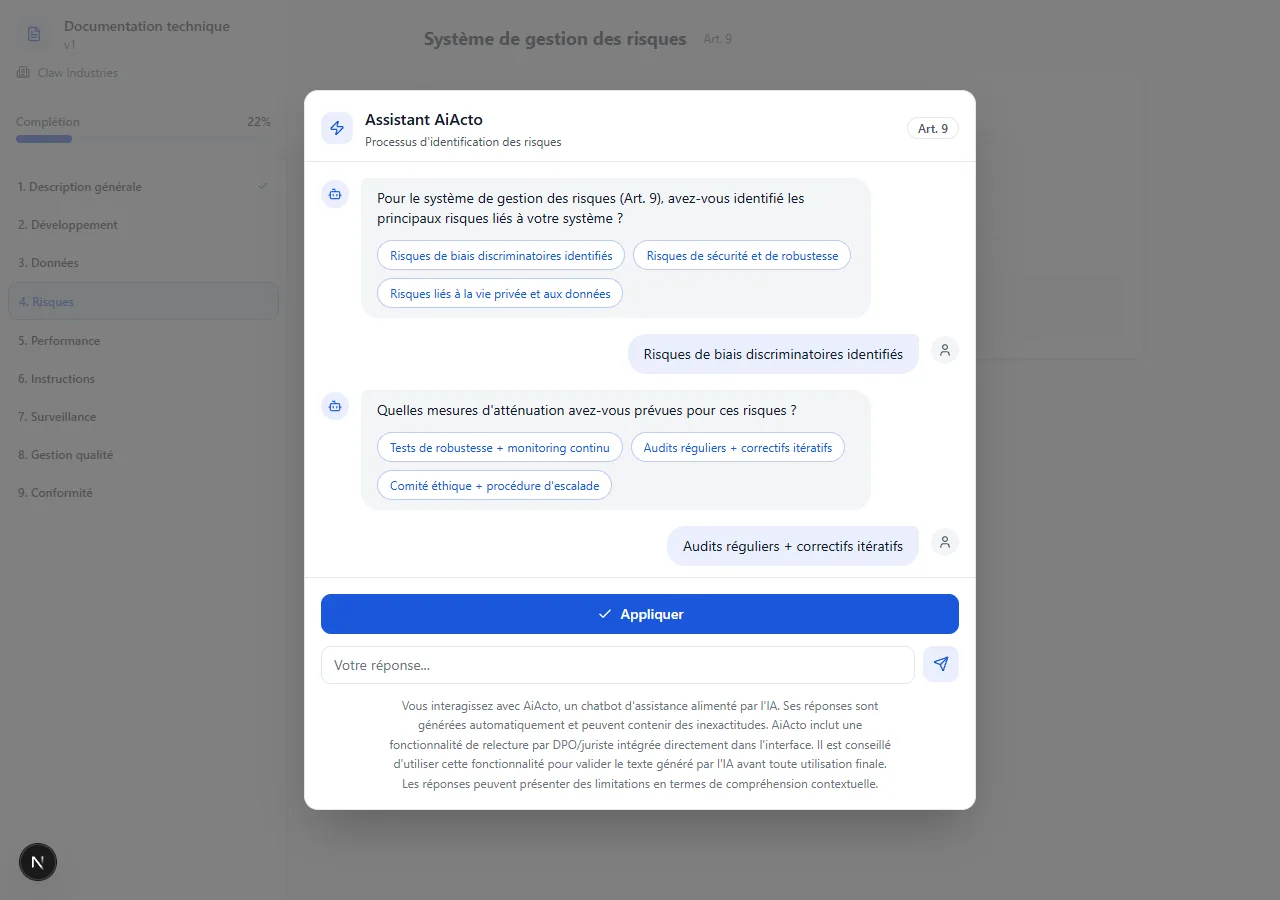The height and width of the screenshot is (900, 1280).
Task: Open '1. Description générale' section
Action: tap(80, 187)
